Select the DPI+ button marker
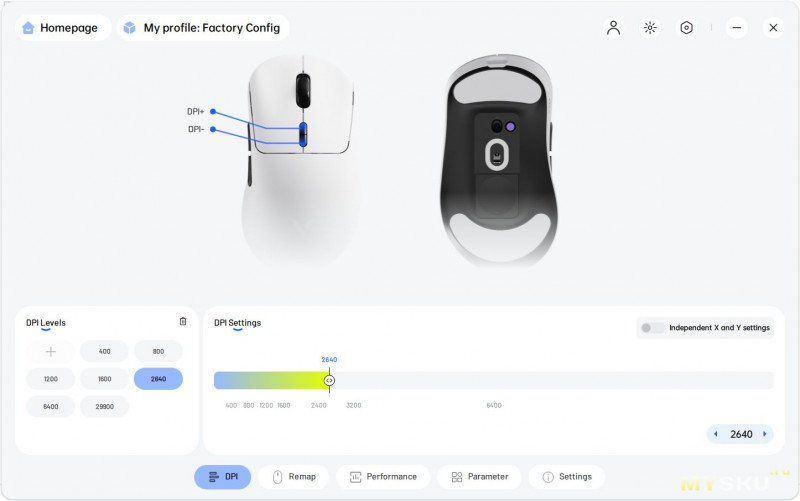Screen dimensions: 800x501 (x=213, y=111)
